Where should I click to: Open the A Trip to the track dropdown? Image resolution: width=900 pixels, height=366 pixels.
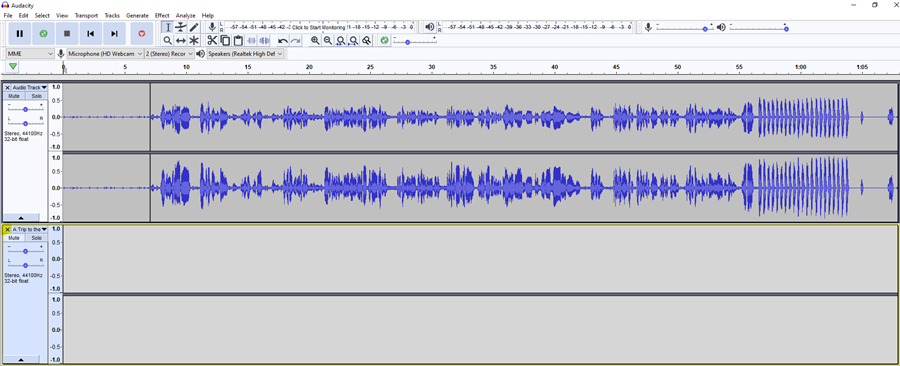tap(29, 229)
